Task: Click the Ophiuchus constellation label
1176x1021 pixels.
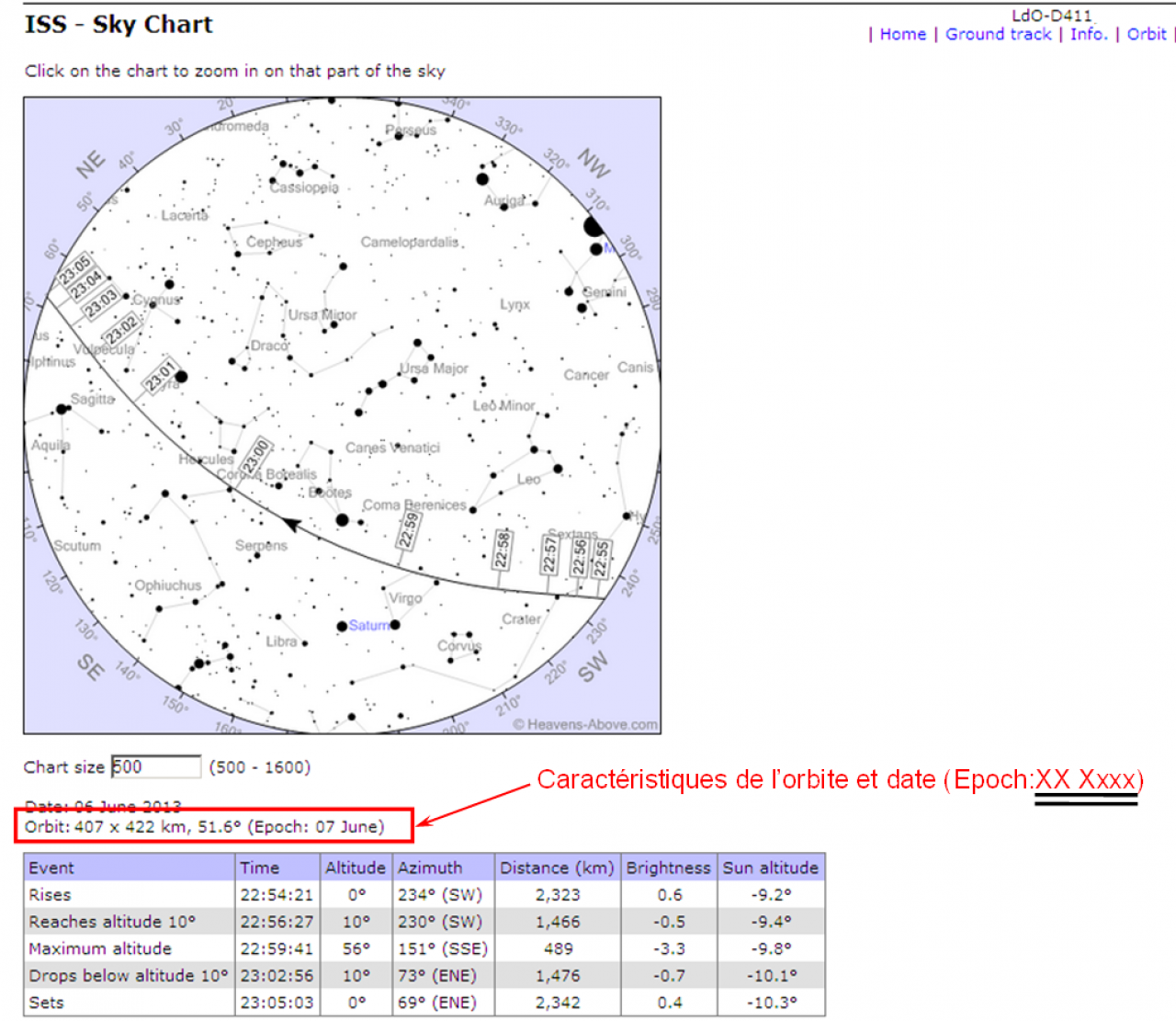Action: (x=168, y=585)
